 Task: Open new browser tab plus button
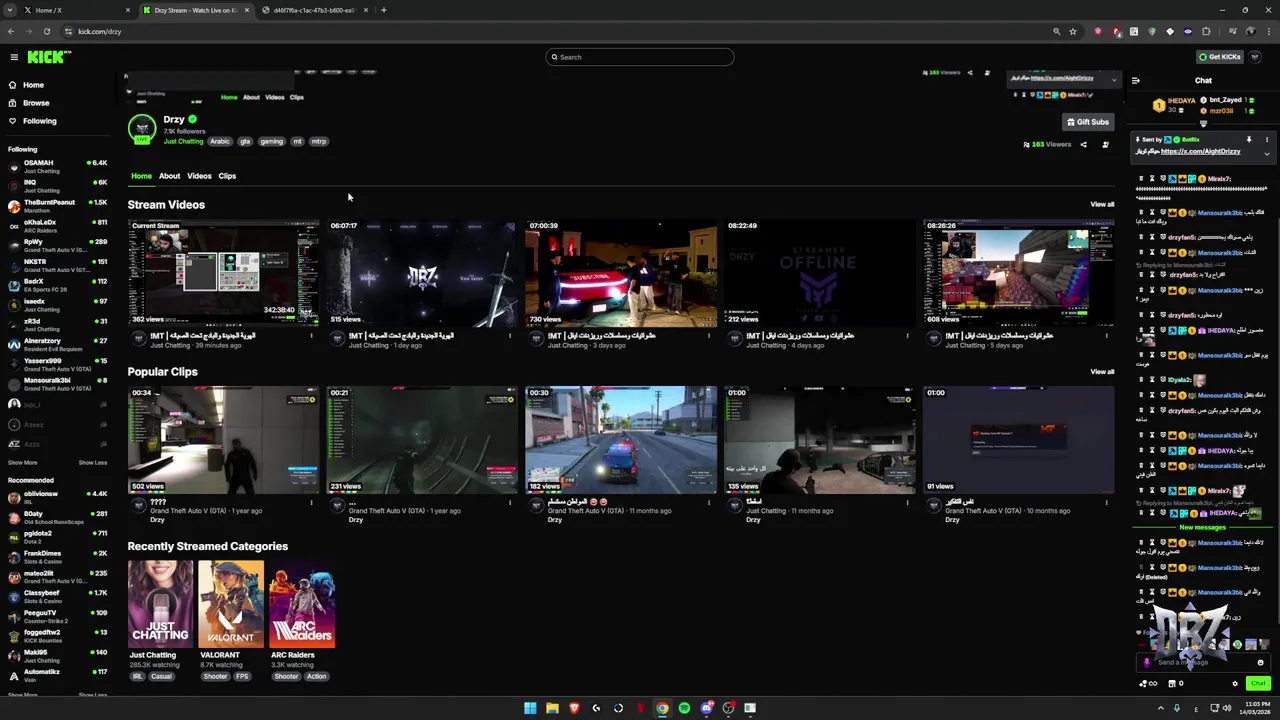pyautogui.click(x=384, y=10)
